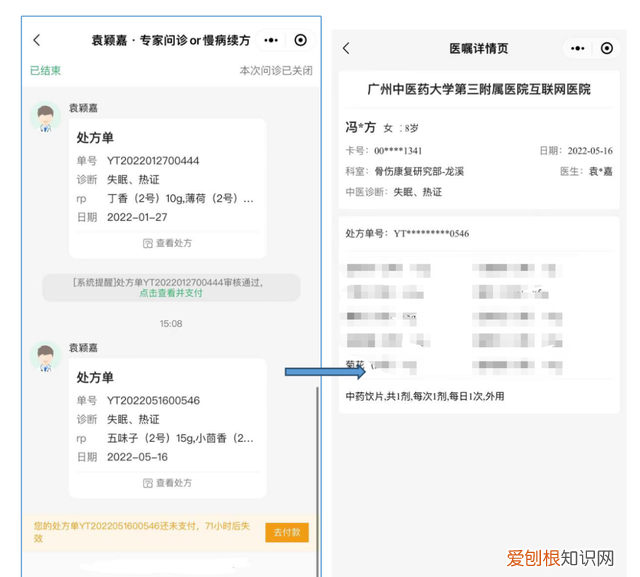
Task: Select doctor name 袁*嘉 on details page
Action: (601, 171)
